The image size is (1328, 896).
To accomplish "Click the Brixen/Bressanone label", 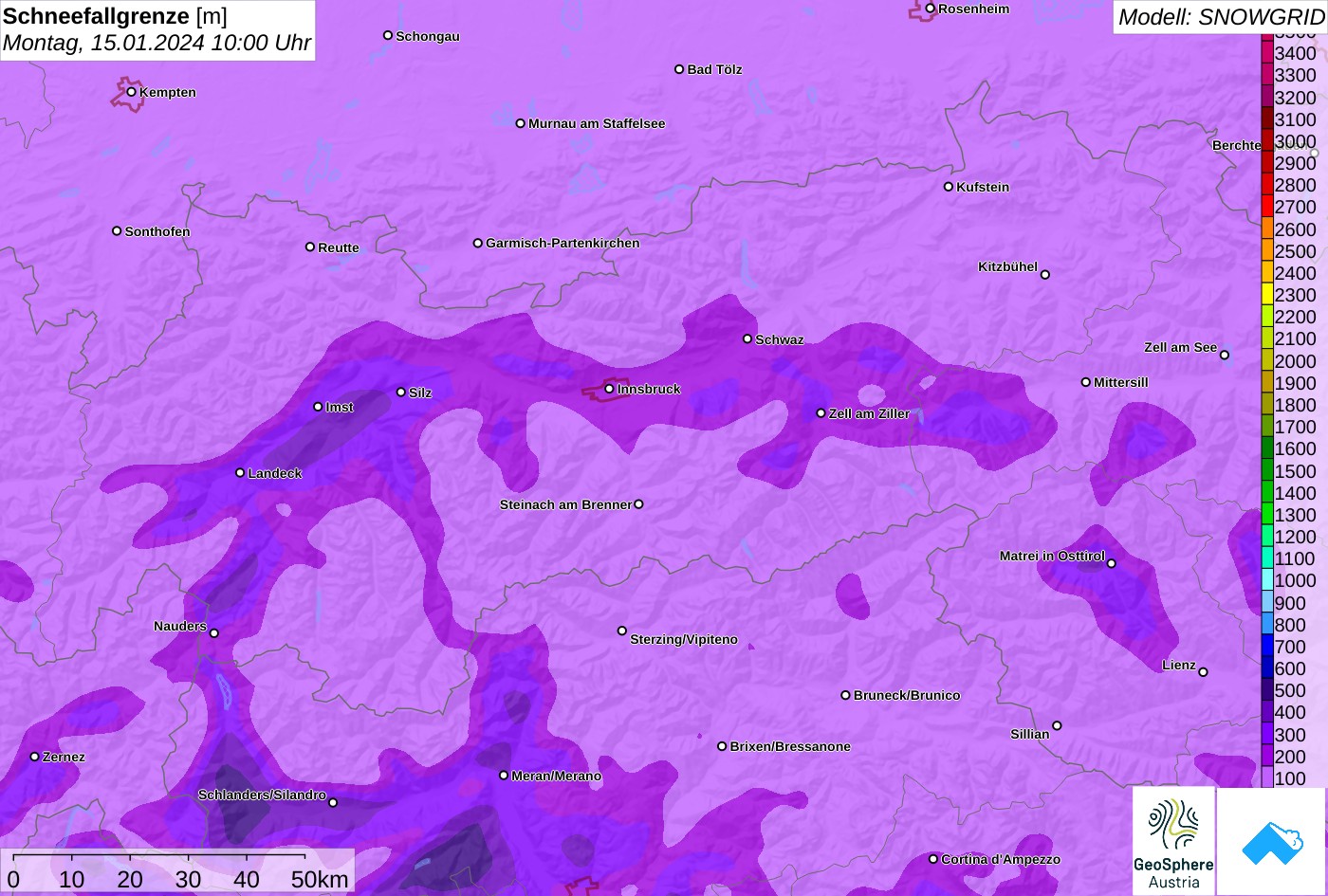I will [x=790, y=746].
